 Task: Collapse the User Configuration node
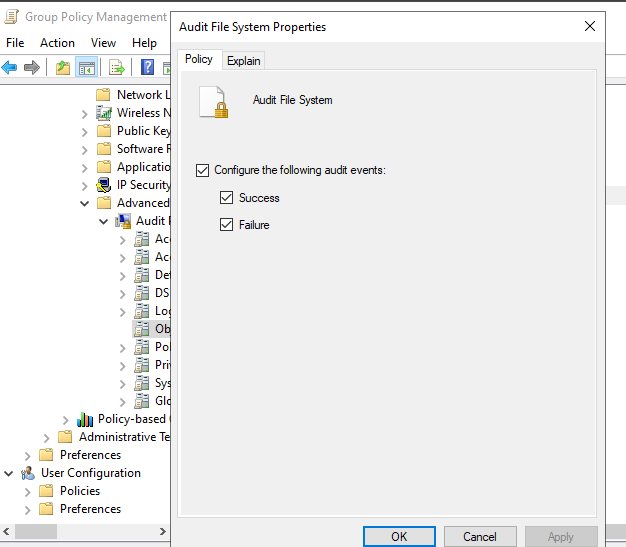[8, 474]
